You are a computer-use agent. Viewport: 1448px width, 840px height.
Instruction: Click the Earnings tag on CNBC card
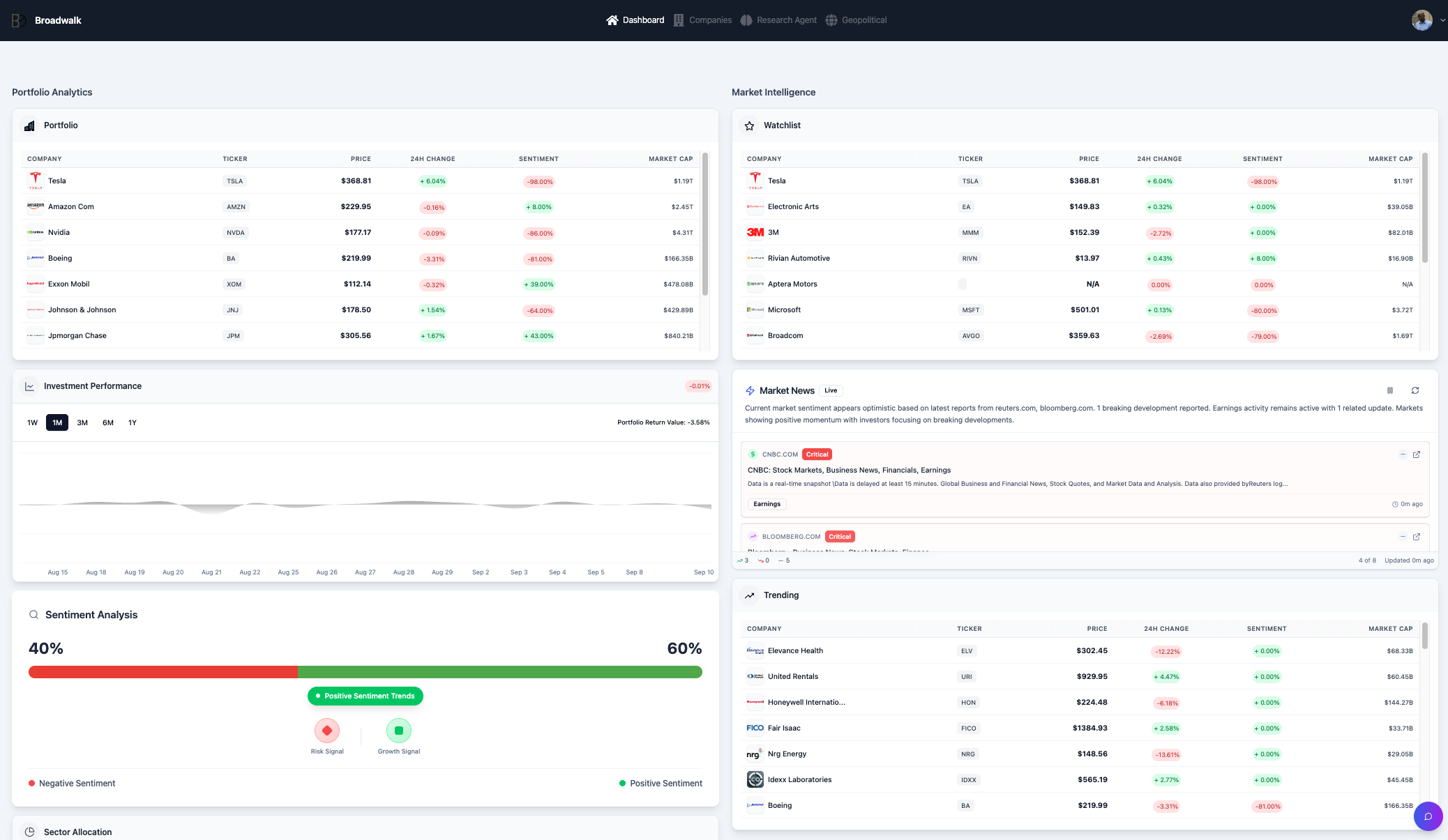[x=767, y=504]
